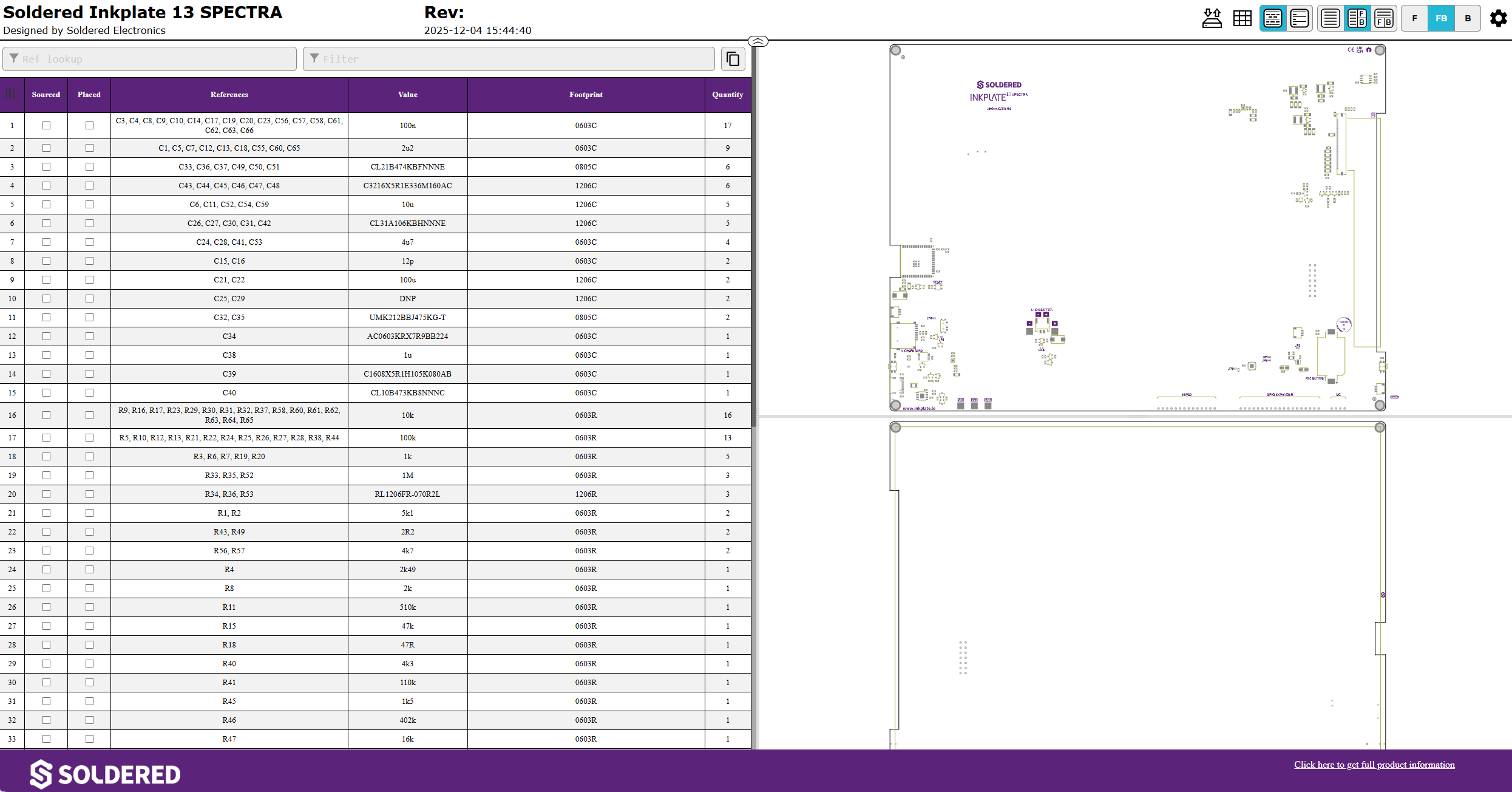Click value cell UMK212BBJ475KG-T
This screenshot has height=792, width=1512.
coord(408,318)
